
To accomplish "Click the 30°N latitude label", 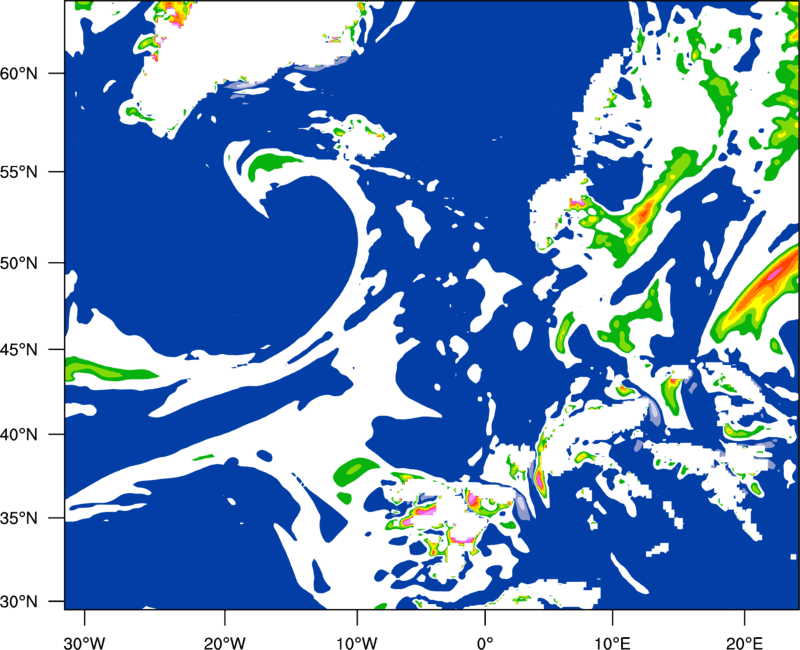I will click(19, 602).
